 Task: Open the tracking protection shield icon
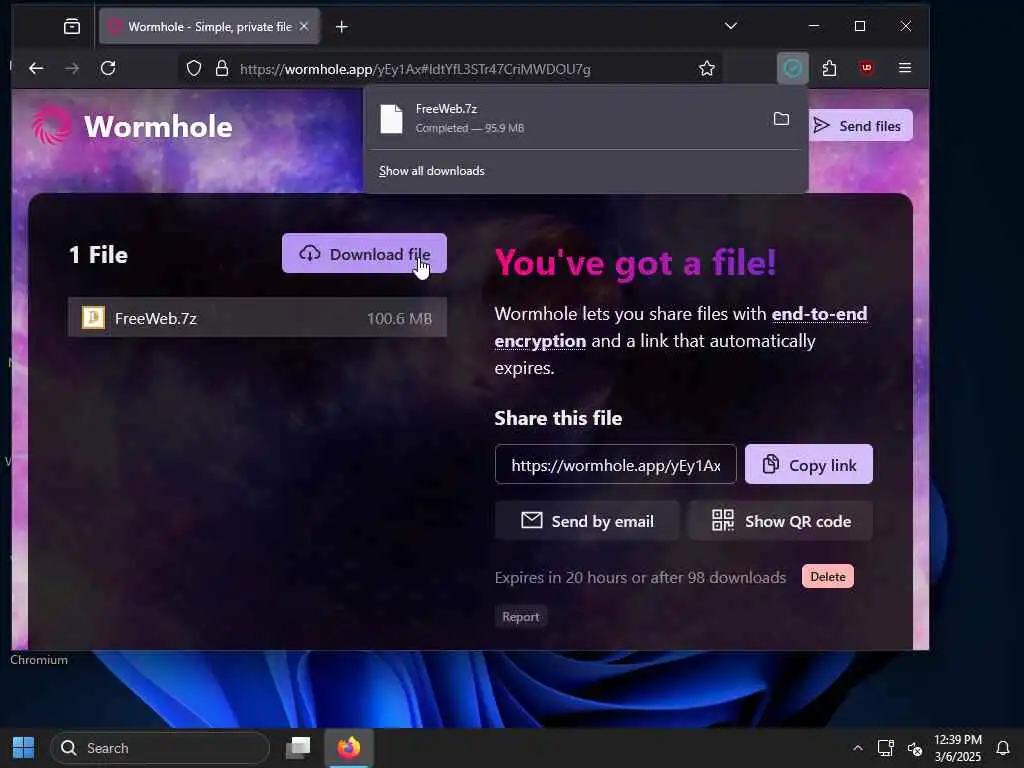point(194,69)
